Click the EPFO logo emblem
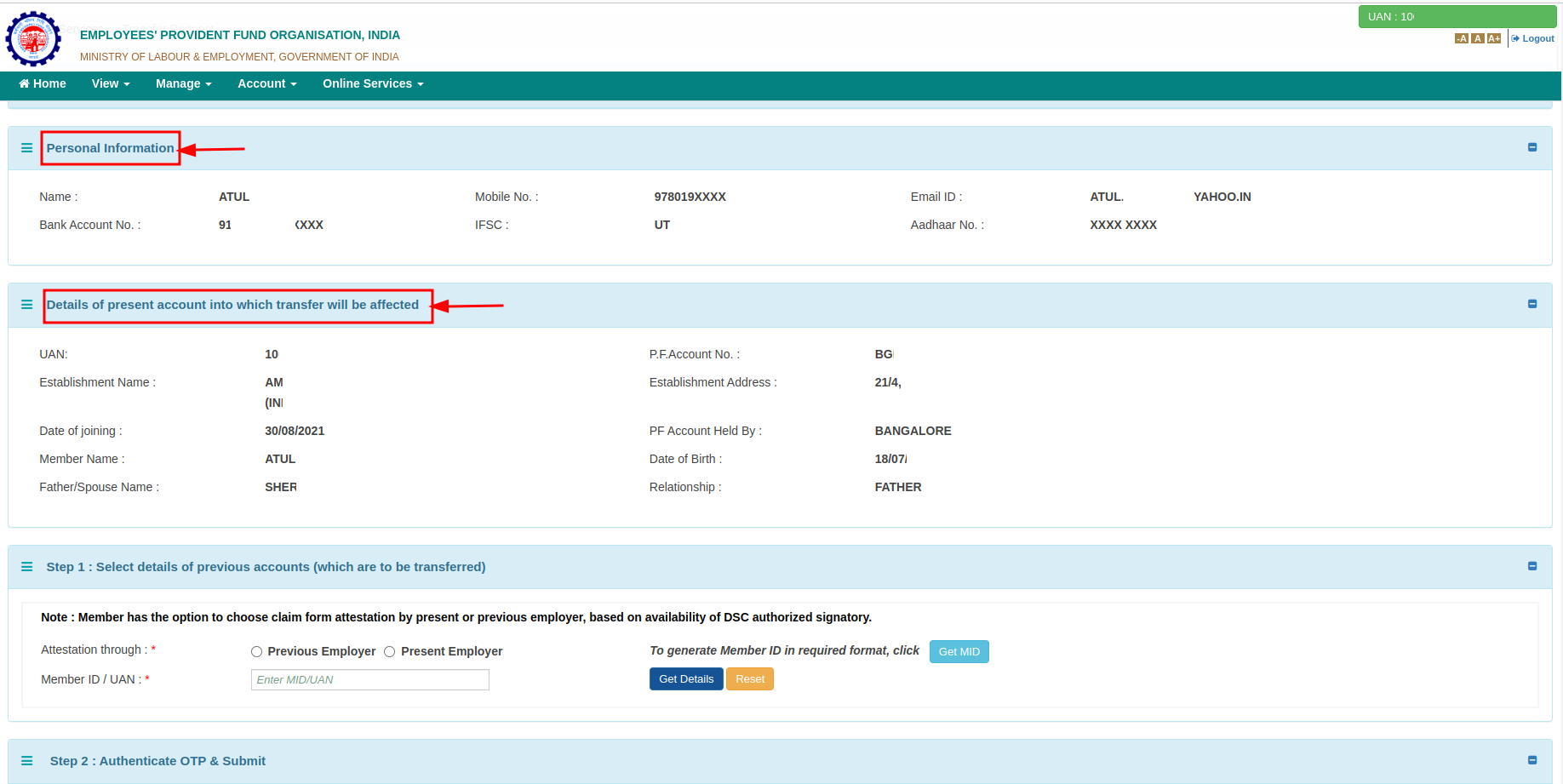Screen dimensions: 1563x784 click(x=33, y=38)
